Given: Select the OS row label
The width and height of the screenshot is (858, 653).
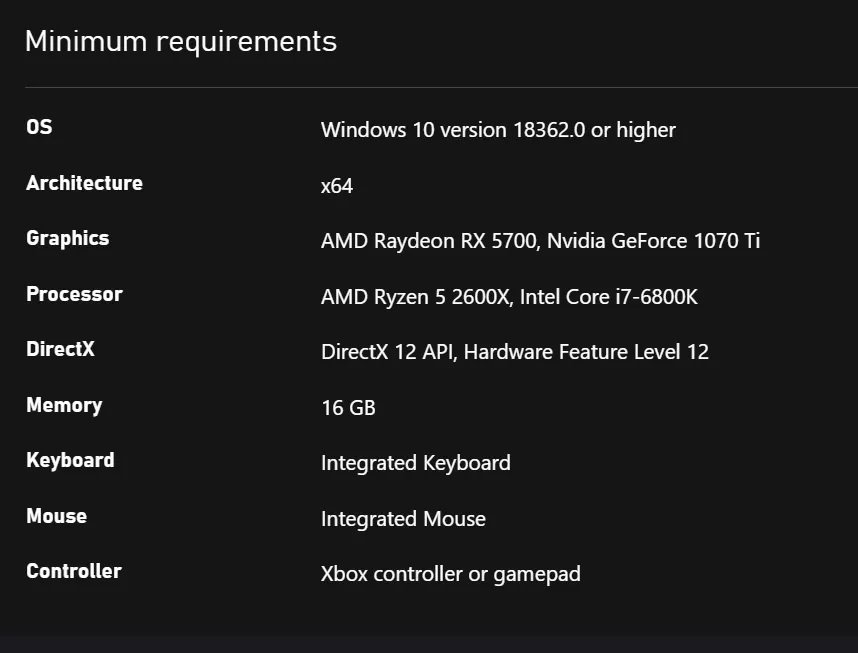Looking at the screenshot, I should click(x=39, y=128).
